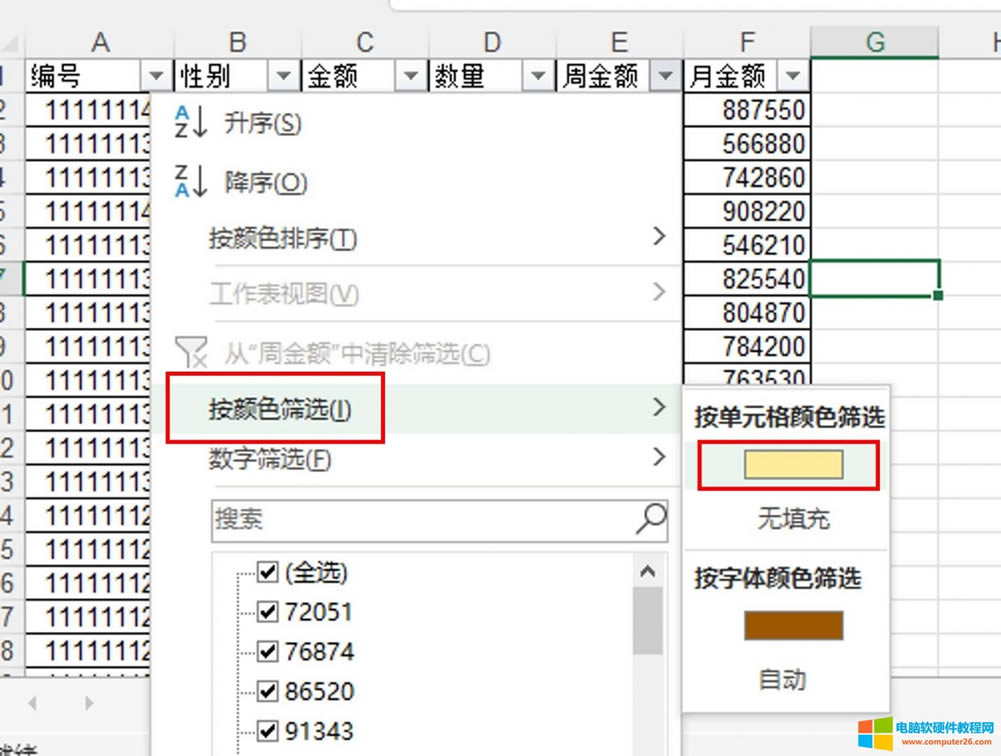This screenshot has width=1001, height=756.
Task: Open the 金额 column filter arrow
Action: pyautogui.click(x=411, y=75)
